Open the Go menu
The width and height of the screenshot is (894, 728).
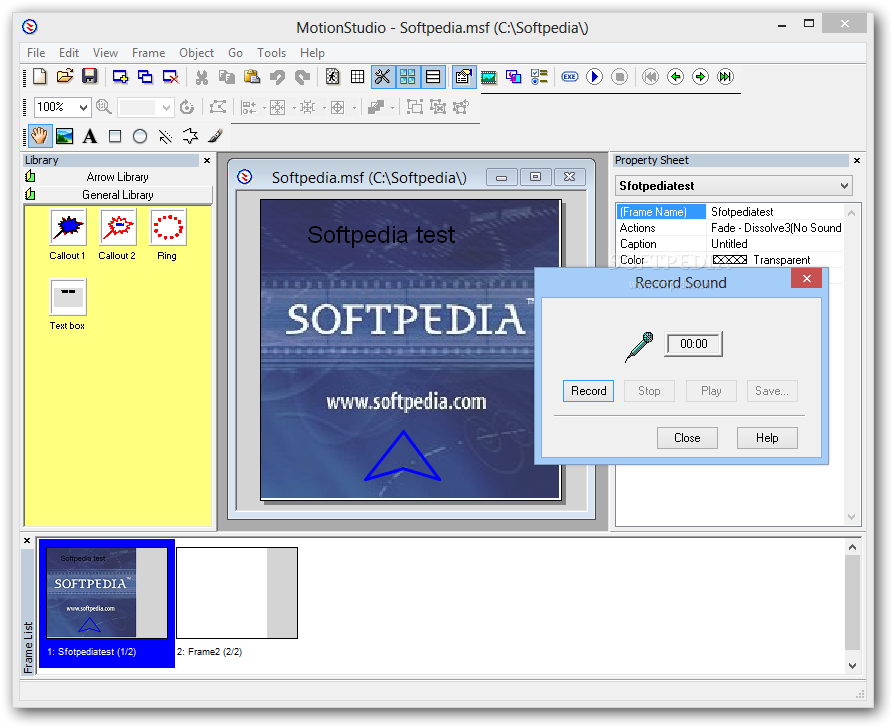[x=235, y=53]
